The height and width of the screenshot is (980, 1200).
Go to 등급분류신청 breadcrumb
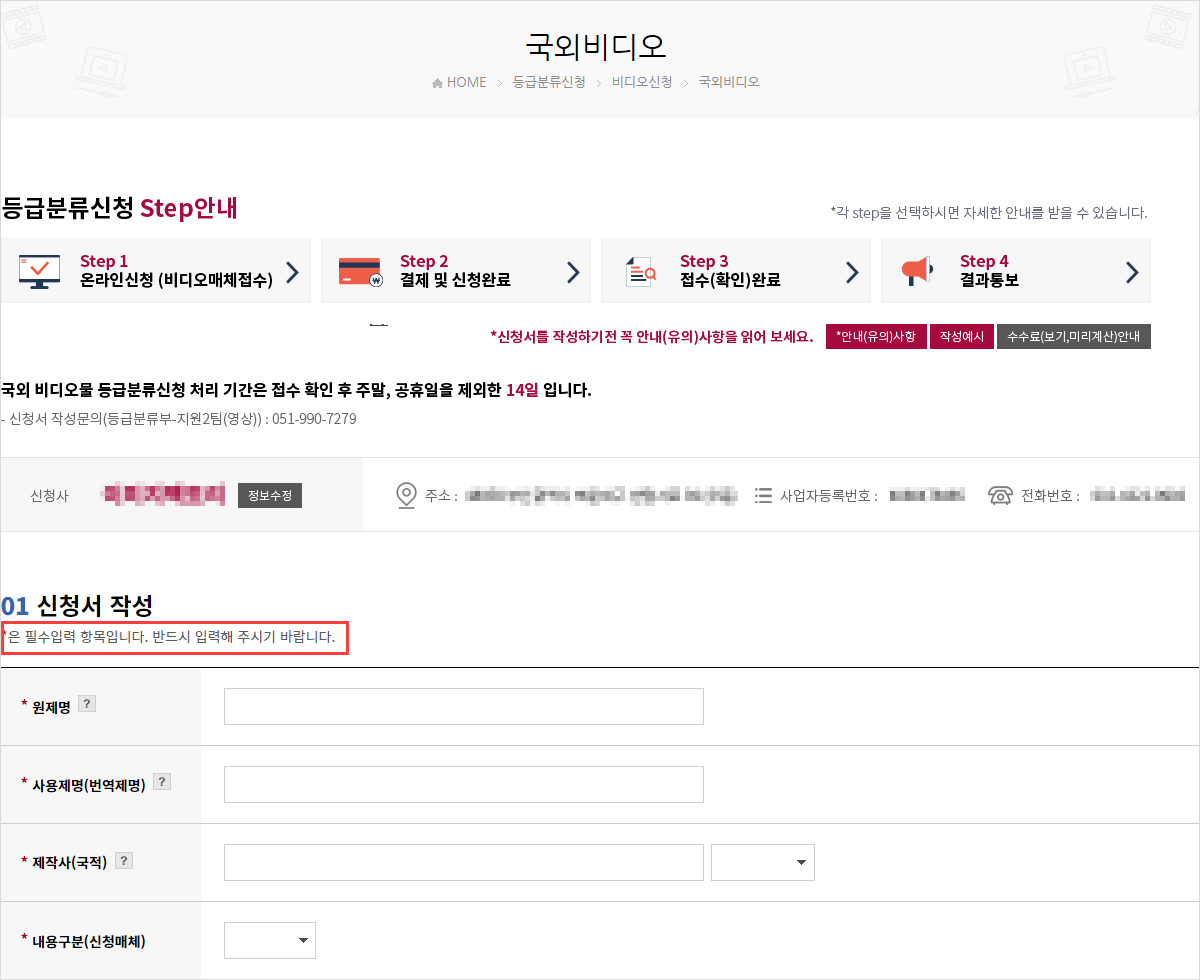[549, 82]
